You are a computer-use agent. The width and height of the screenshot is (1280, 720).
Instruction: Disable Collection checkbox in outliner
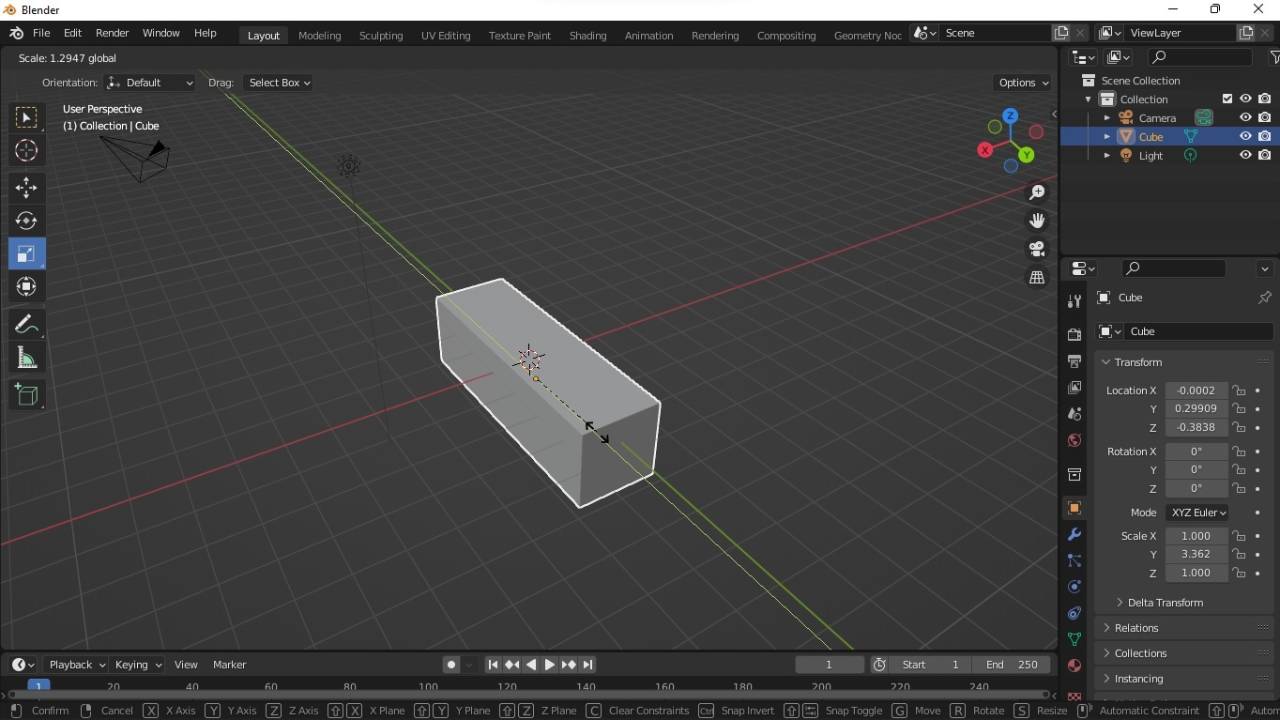pyautogui.click(x=1228, y=99)
